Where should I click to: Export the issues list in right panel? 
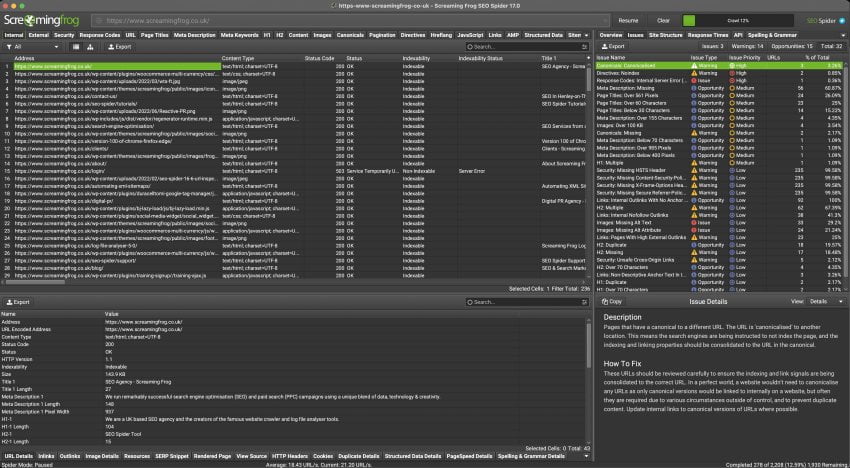613,47
